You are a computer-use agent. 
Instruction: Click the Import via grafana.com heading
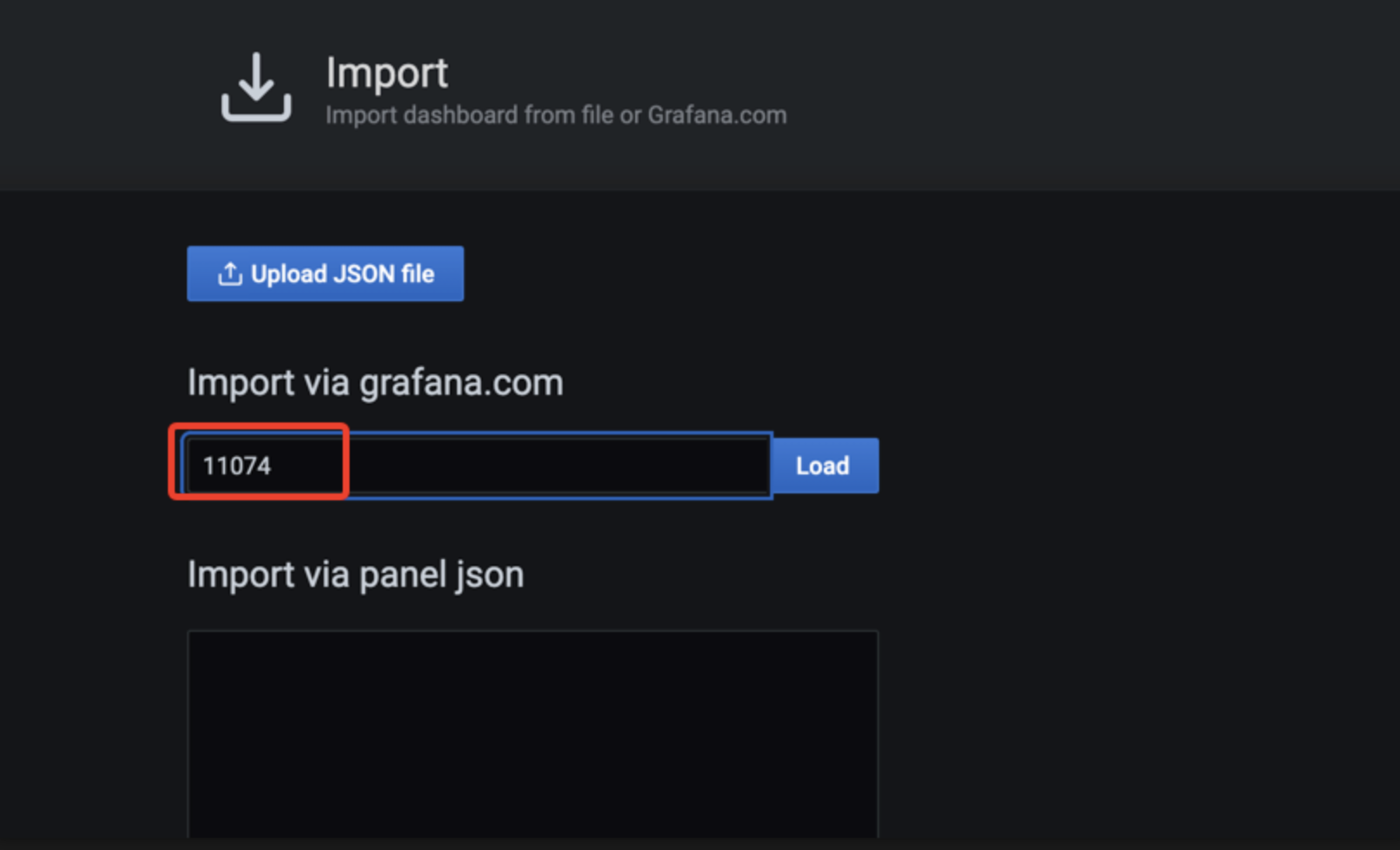point(375,383)
